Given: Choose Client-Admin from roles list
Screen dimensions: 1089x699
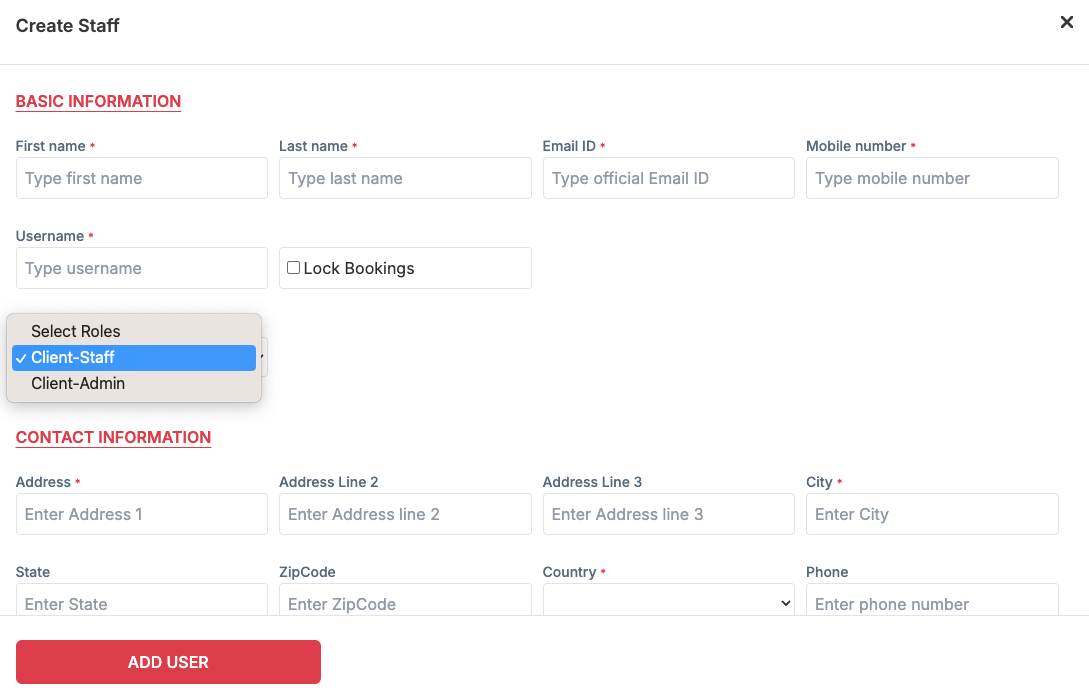Looking at the screenshot, I should [78, 383].
